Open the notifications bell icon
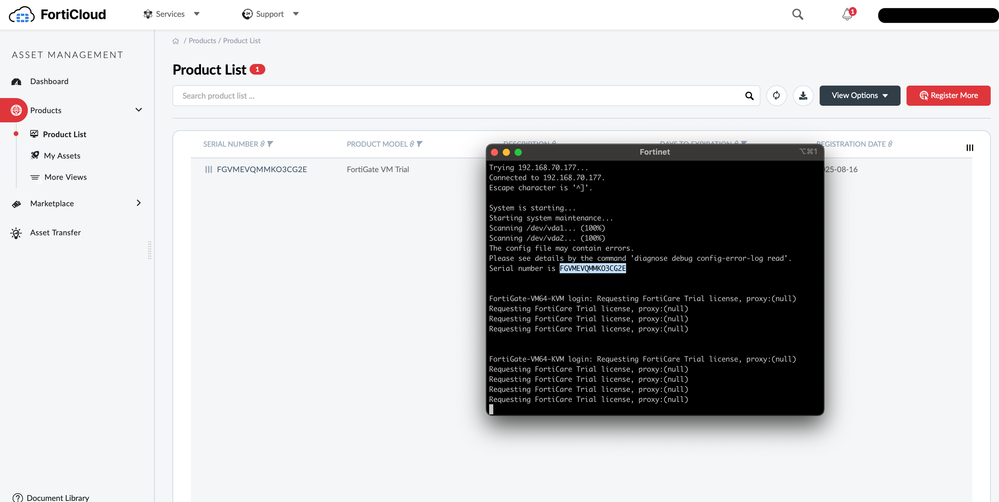 coord(847,14)
